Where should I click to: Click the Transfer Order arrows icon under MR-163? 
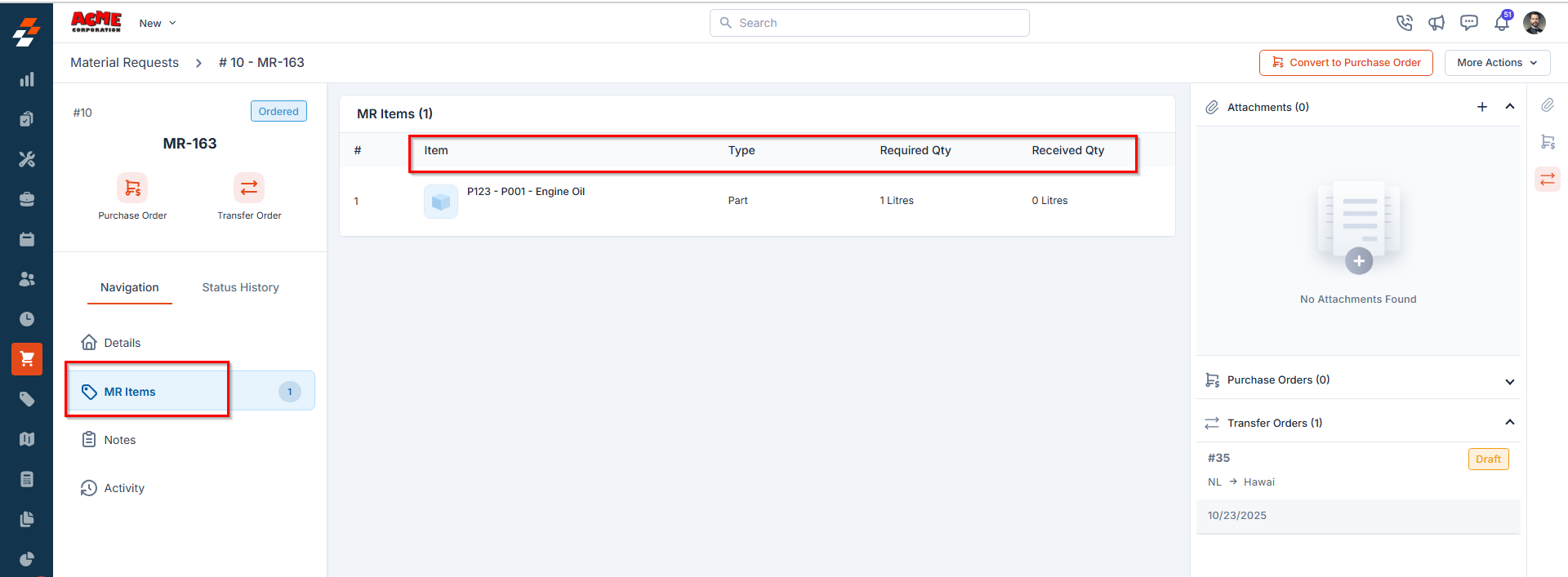(x=249, y=188)
